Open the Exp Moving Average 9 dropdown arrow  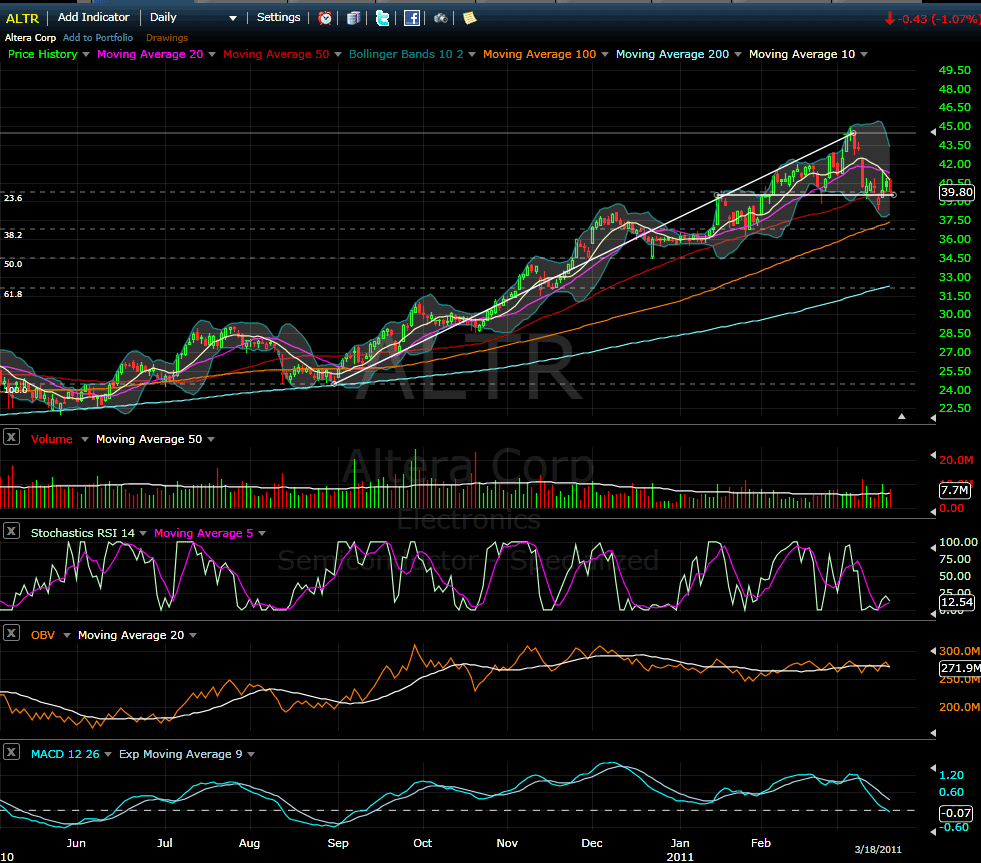point(251,754)
